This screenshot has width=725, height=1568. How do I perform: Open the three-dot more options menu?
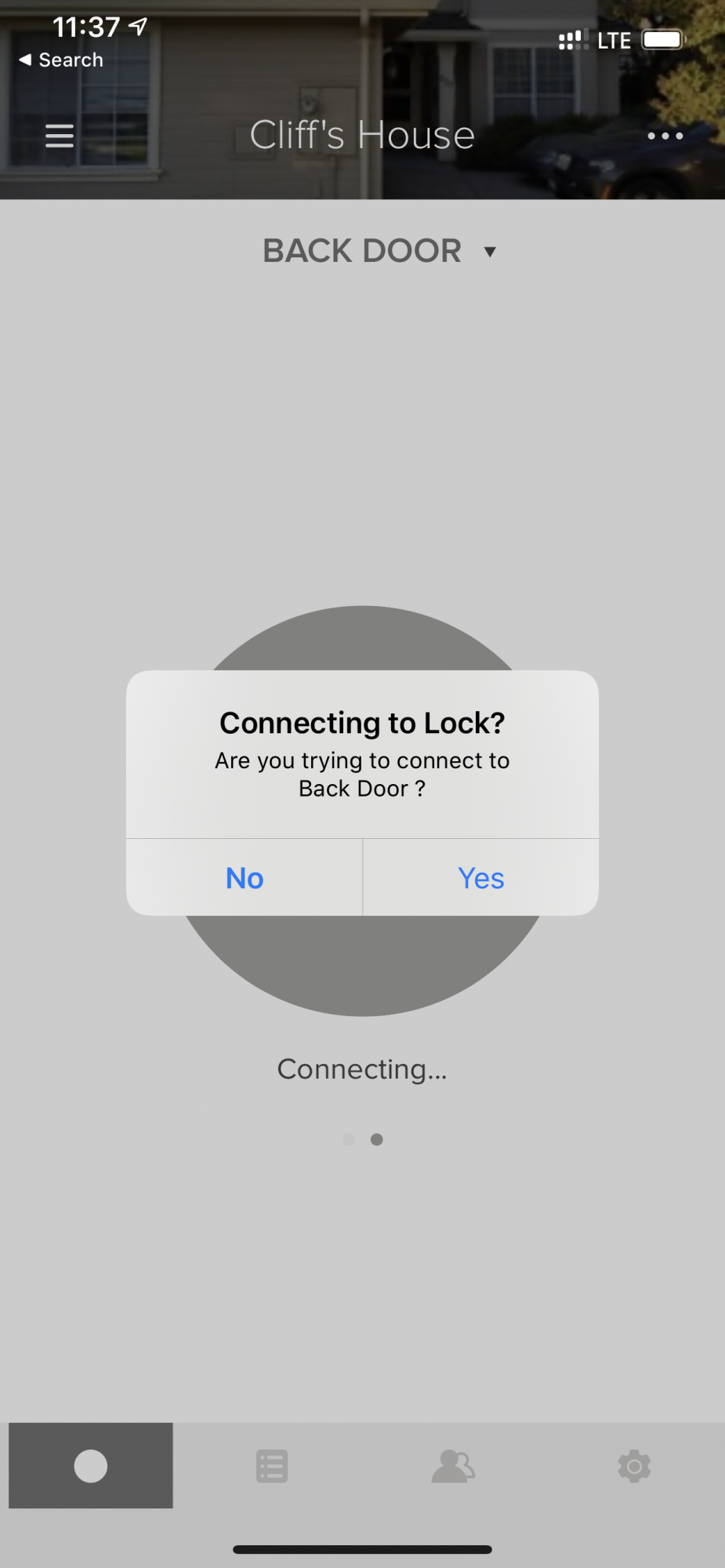665,136
